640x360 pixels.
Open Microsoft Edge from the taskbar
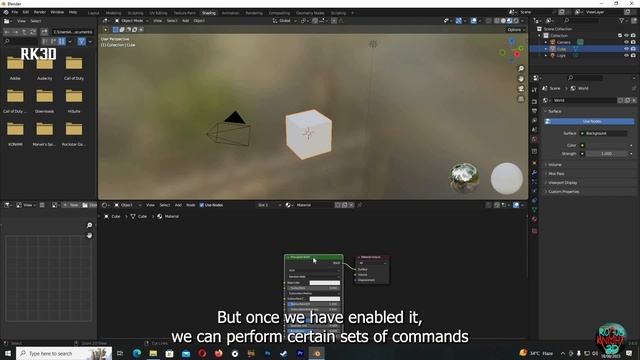click(136, 353)
